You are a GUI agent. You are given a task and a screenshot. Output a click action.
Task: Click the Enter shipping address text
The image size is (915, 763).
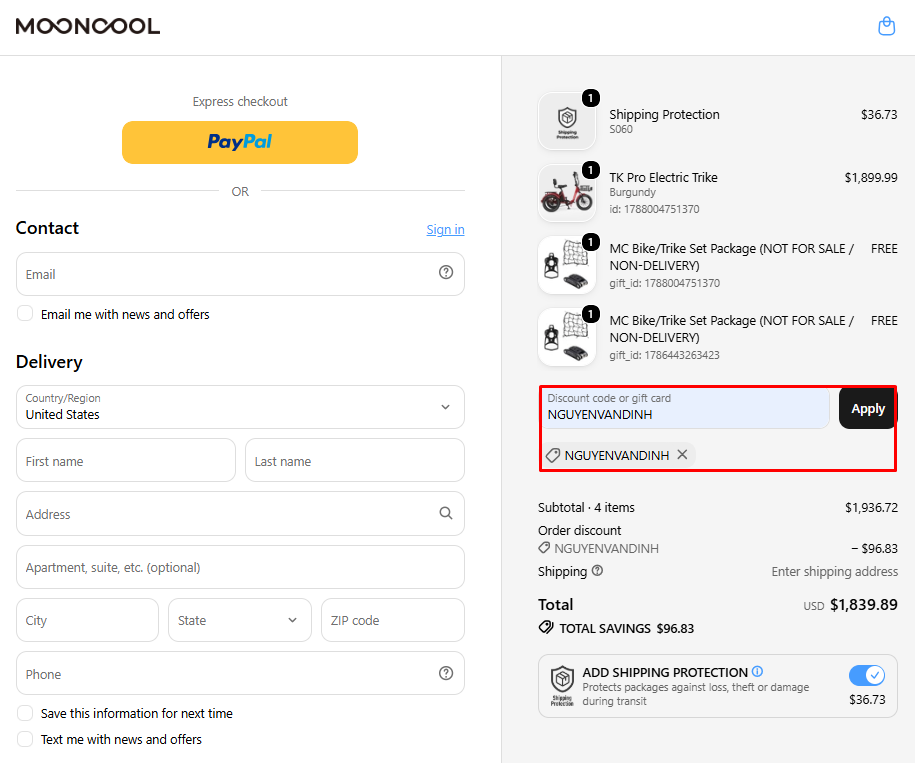pyautogui.click(x=834, y=571)
